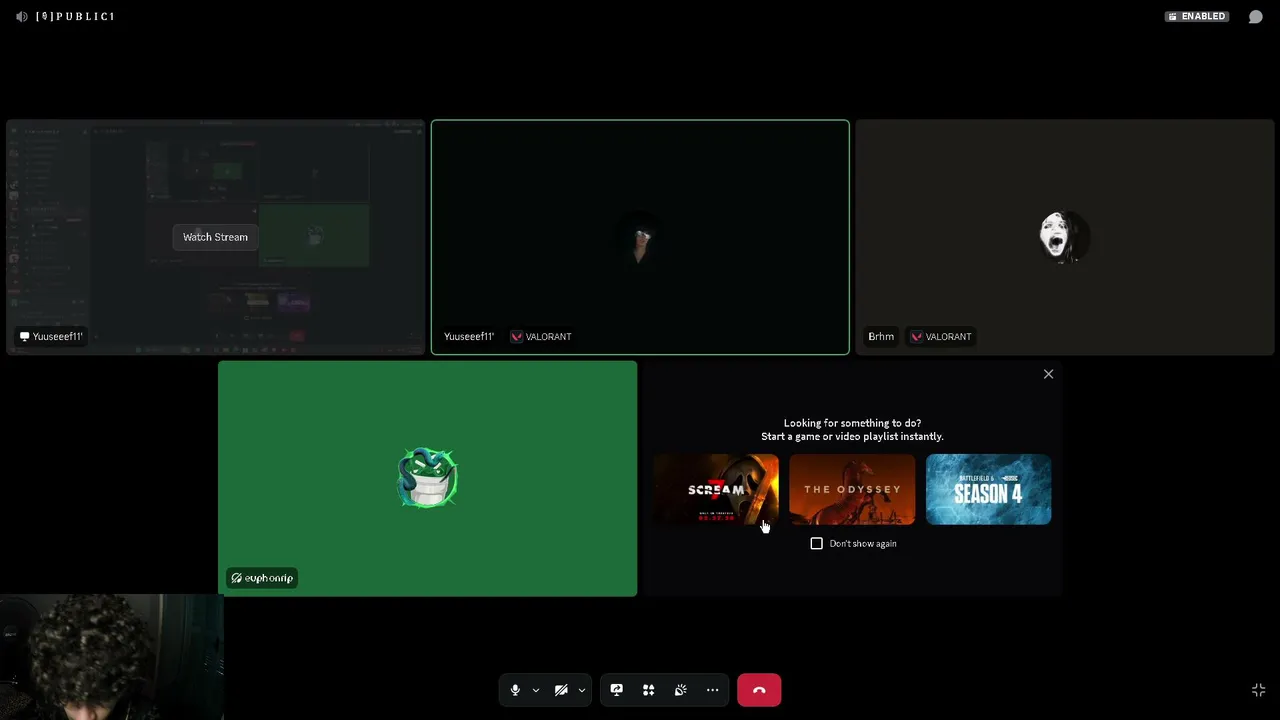Viewport: 1280px width, 720px height.
Task: Open the Scream 7 activity card
Action: [x=716, y=489]
